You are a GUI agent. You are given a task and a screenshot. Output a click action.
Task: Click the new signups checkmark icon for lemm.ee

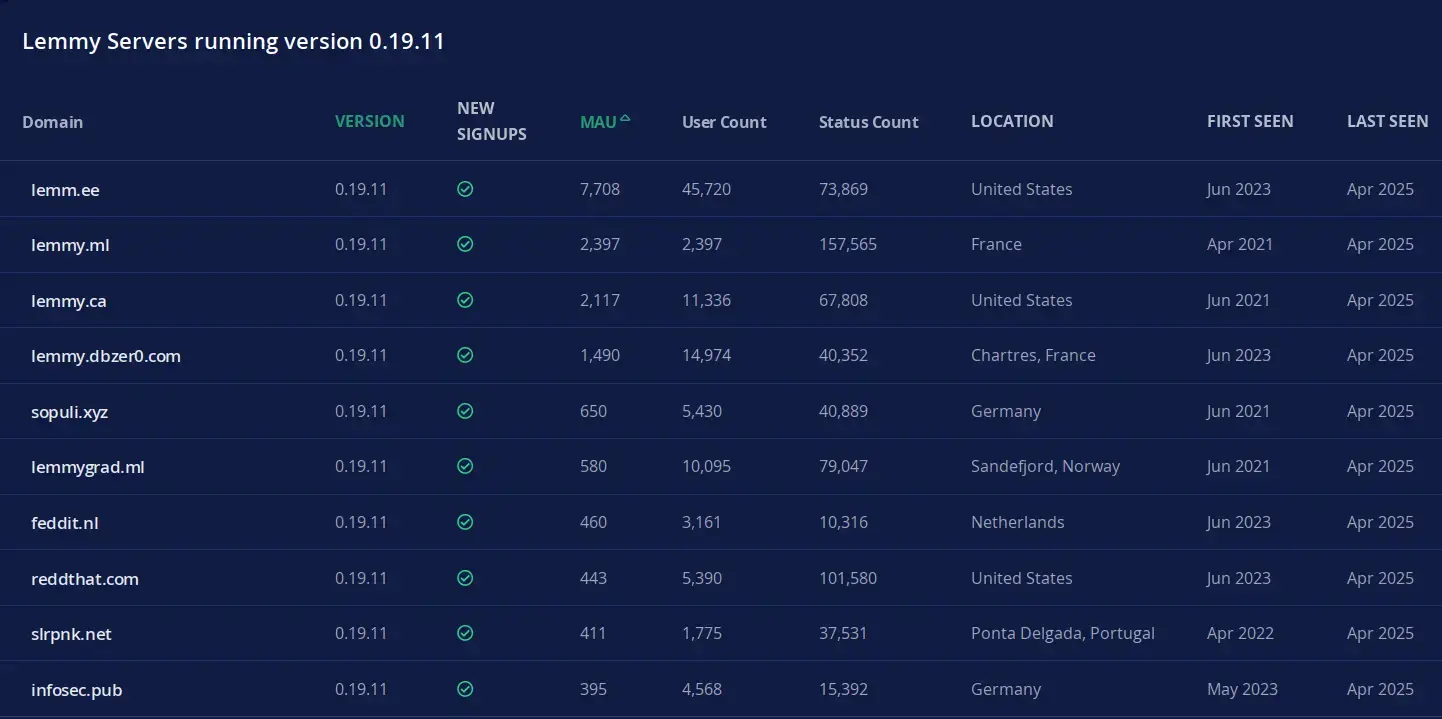click(x=465, y=189)
